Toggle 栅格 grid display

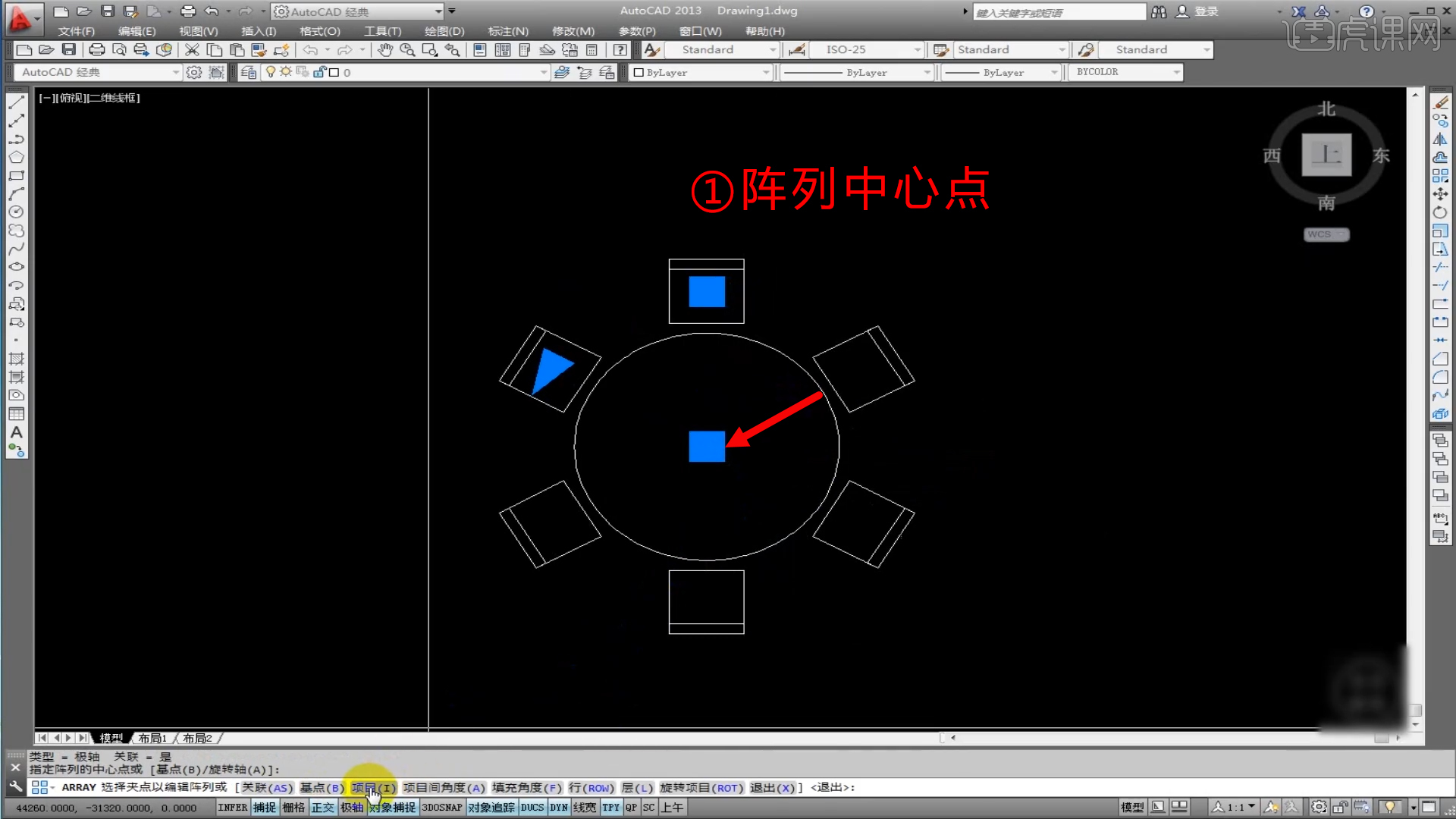coord(294,808)
